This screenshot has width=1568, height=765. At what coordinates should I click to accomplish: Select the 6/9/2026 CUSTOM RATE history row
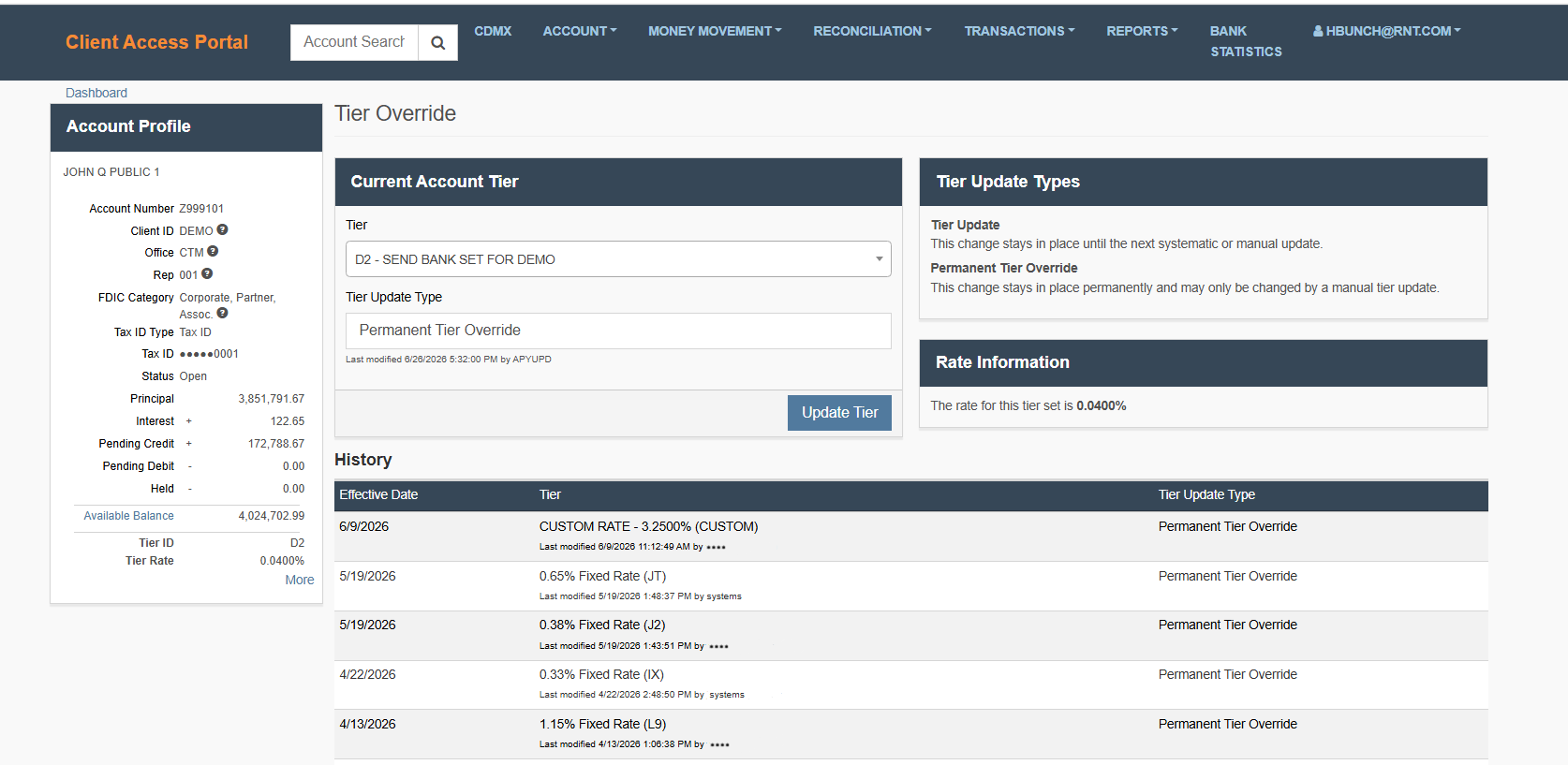coord(910,537)
